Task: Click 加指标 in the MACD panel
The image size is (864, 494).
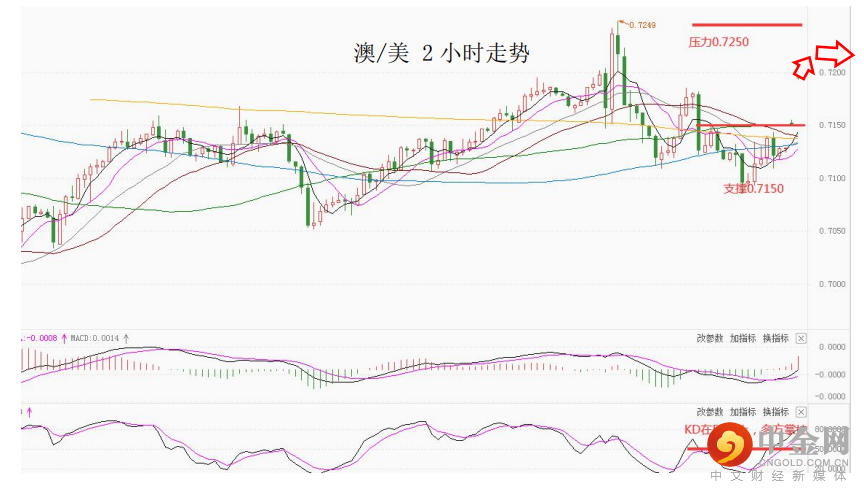Action: [743, 338]
